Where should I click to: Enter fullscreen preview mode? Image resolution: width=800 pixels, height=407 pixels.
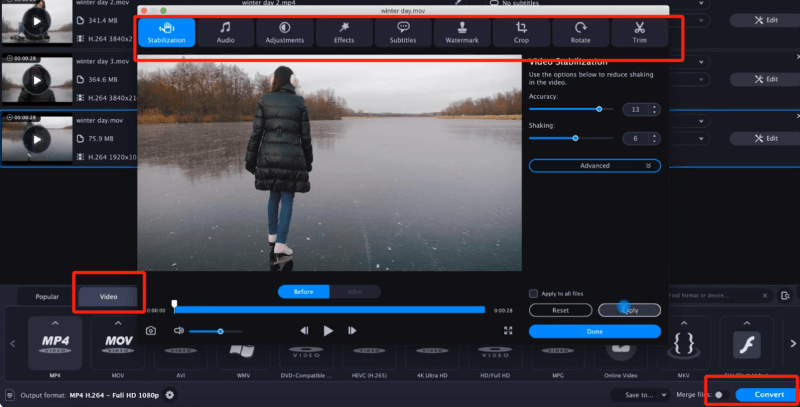[508, 330]
